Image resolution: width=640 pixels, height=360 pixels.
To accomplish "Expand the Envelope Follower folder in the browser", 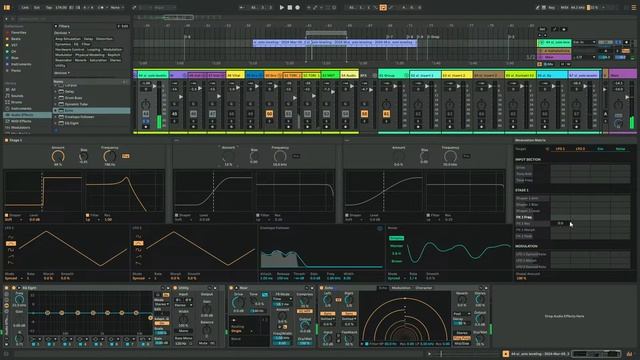I will tap(56, 117).
